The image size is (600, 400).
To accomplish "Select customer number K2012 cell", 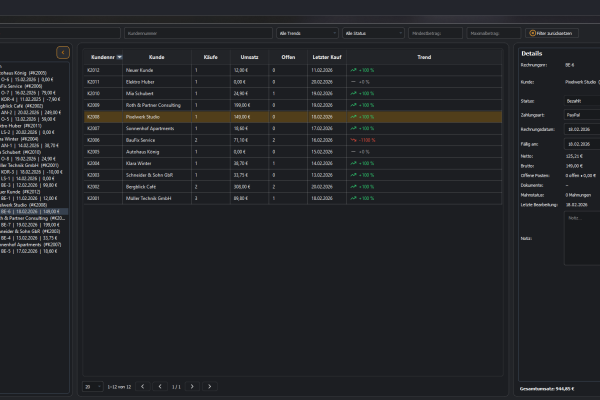I will (103, 70).
